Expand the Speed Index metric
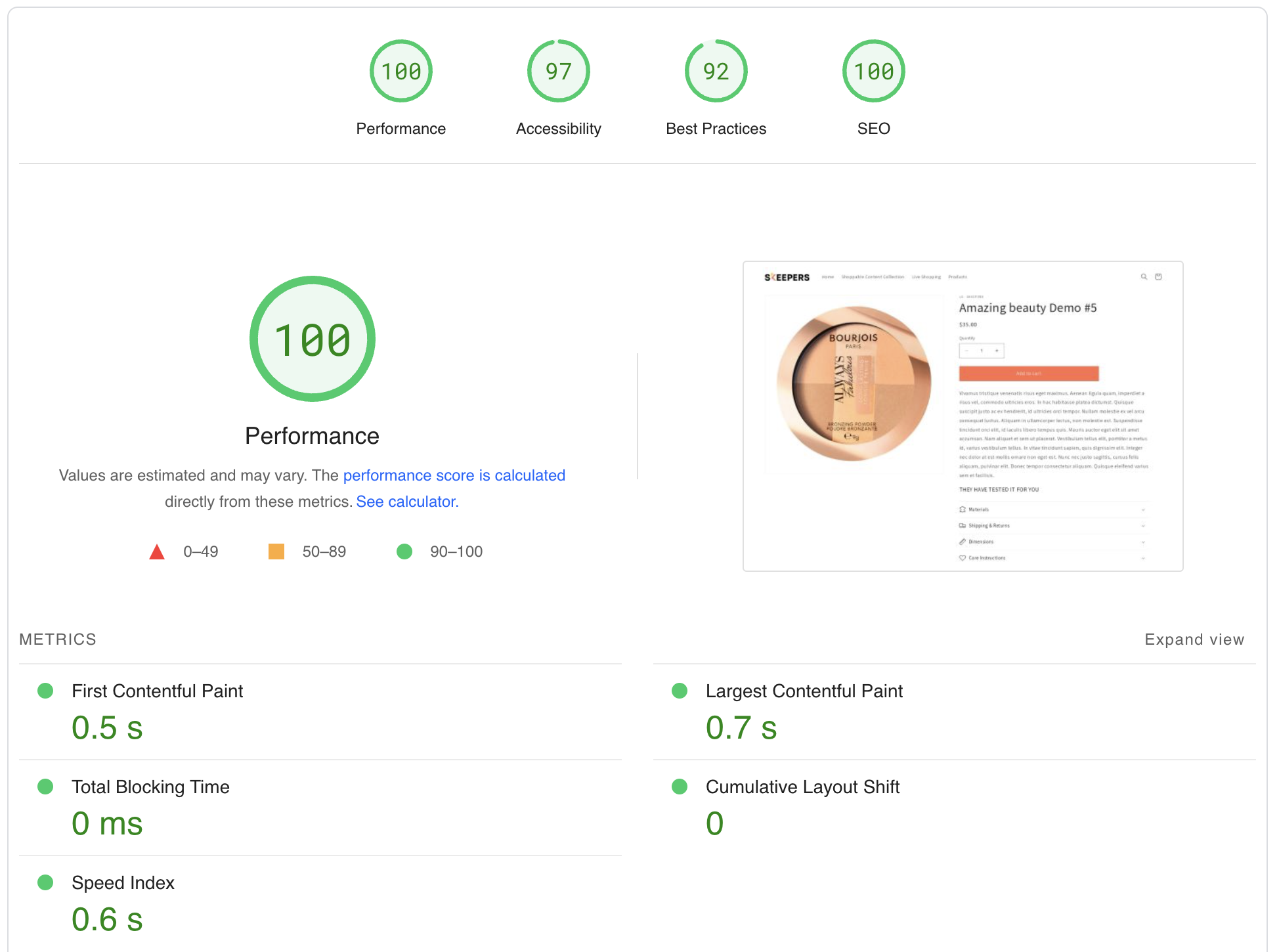The image size is (1279, 952). tap(123, 882)
